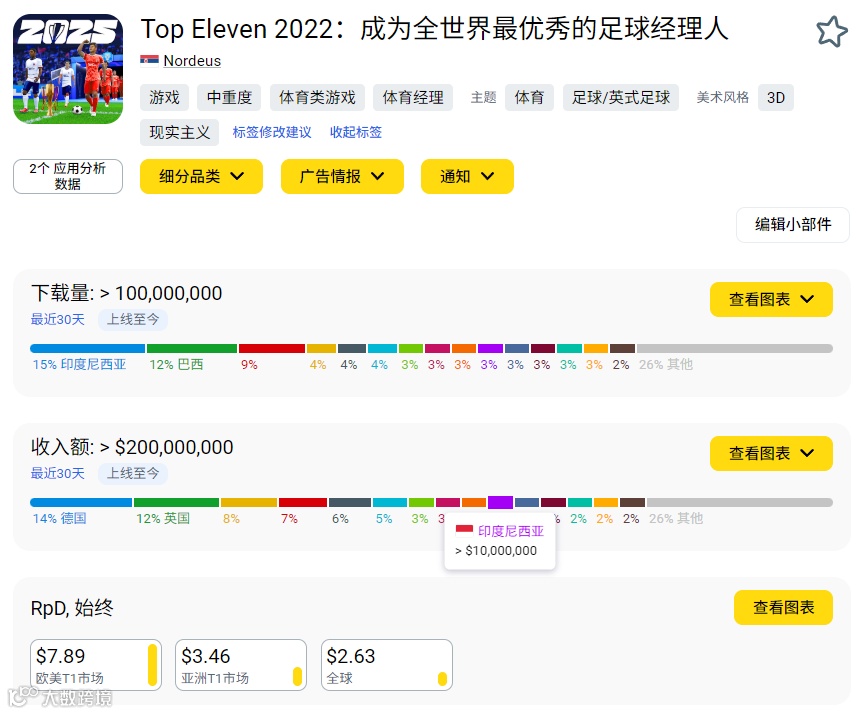Click the > $10,000,000 tooltip value
The image size is (857, 714).
coord(496,551)
